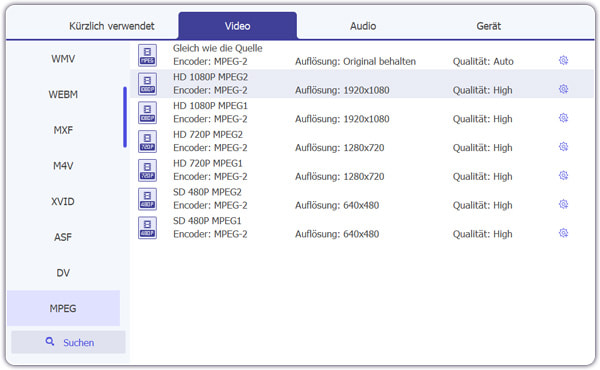Click MPEG format icon of Gleich wie die Quelle
Screen dimensions: 600x370
coord(147,55)
